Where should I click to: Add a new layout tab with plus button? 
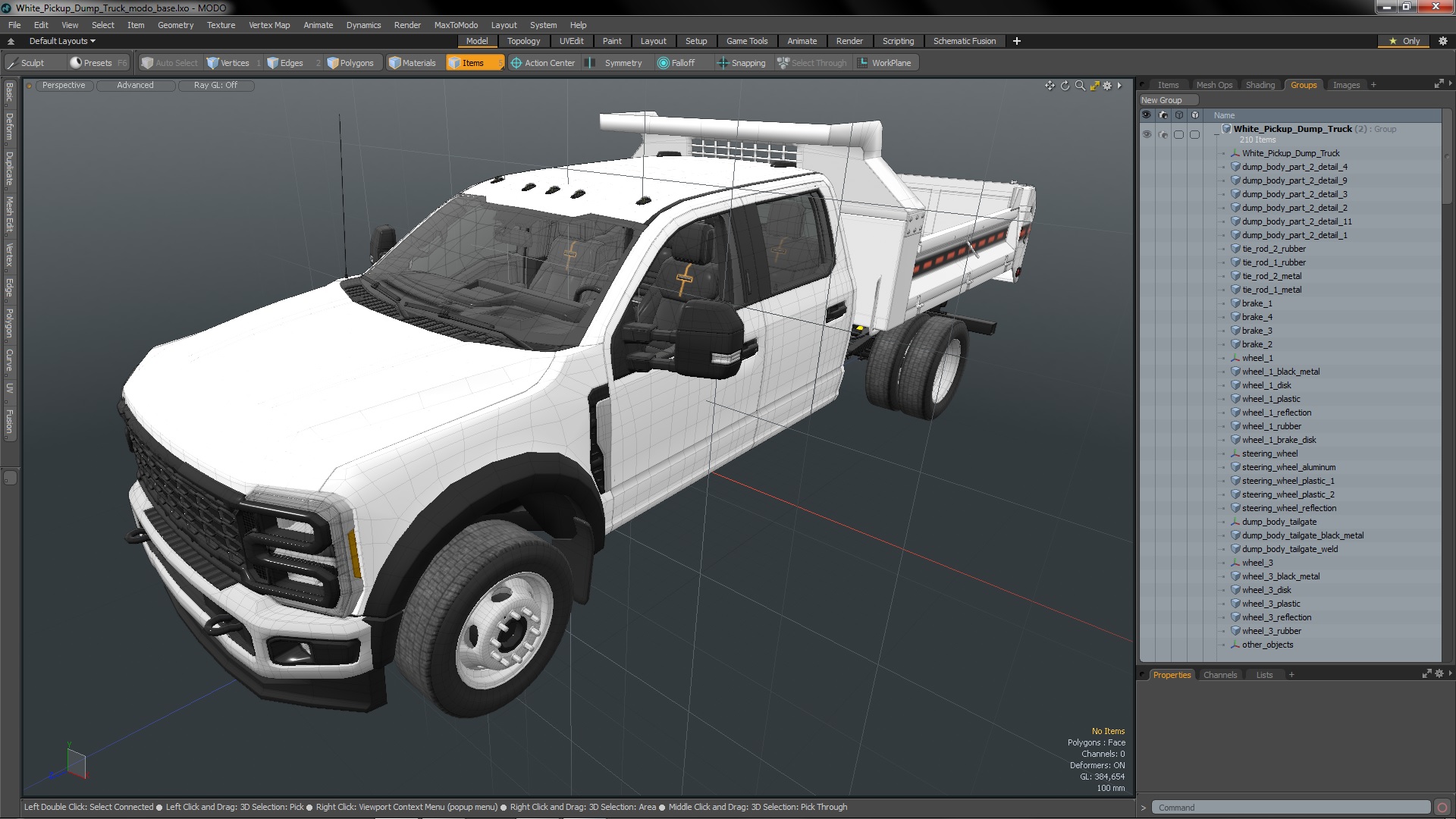1017,41
